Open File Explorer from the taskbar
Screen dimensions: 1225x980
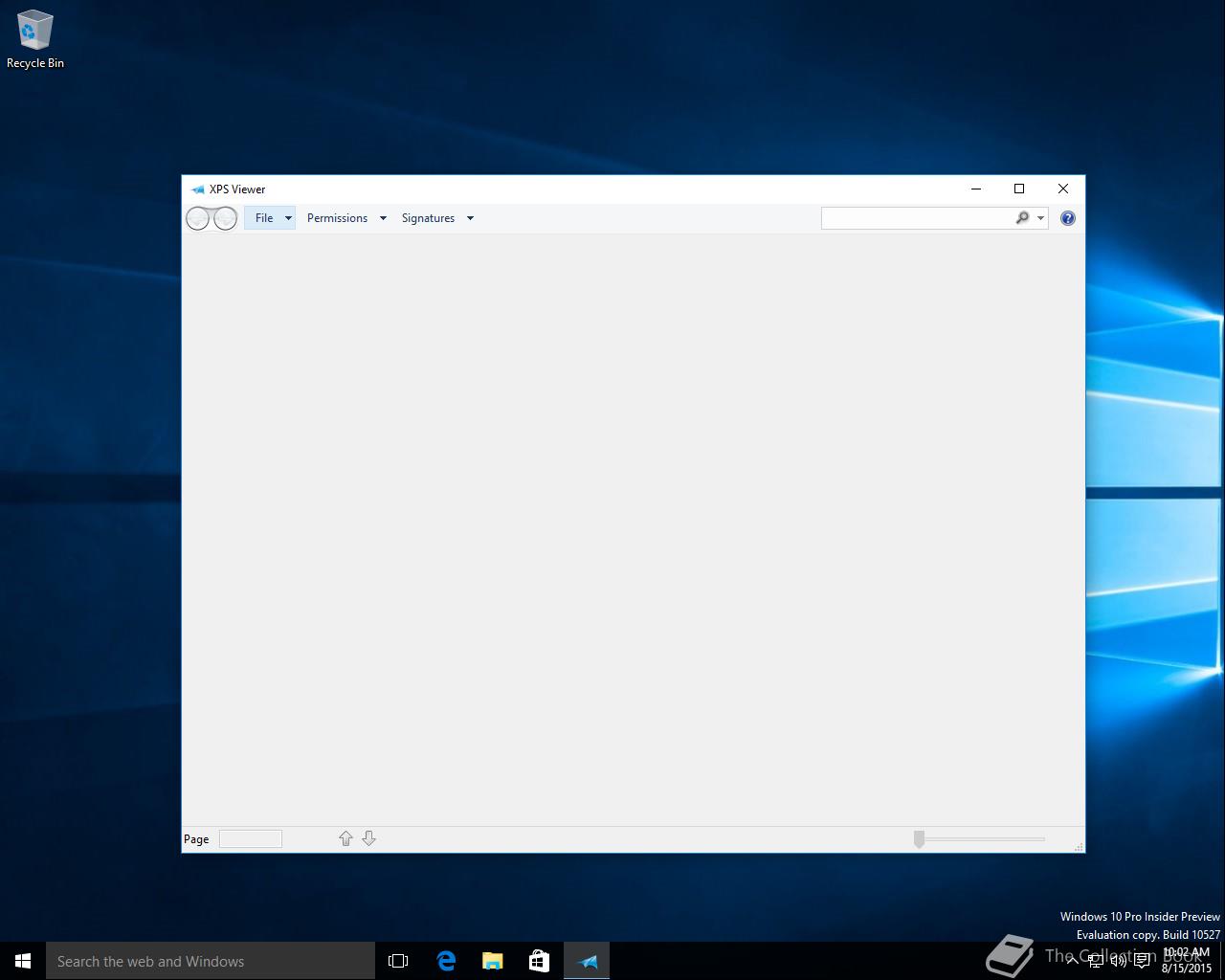tap(493, 961)
